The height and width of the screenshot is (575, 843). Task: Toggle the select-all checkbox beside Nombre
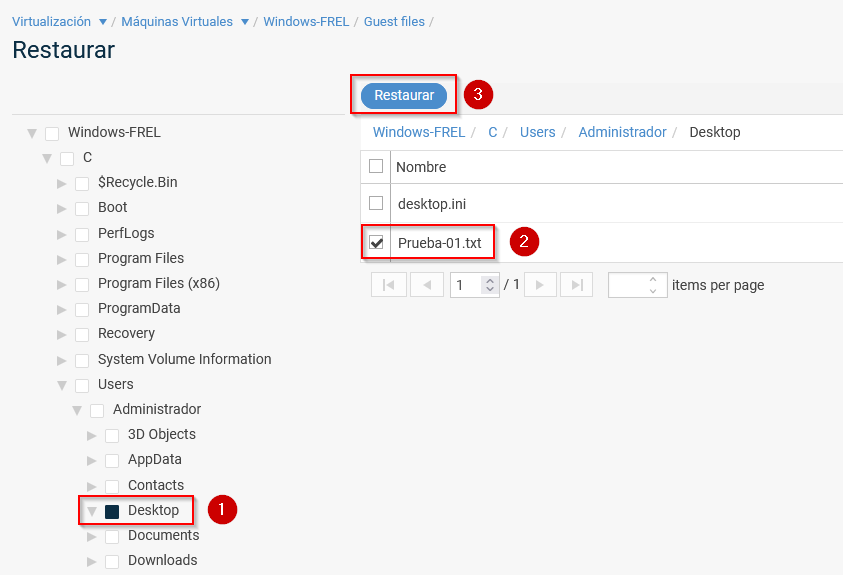click(x=376, y=166)
